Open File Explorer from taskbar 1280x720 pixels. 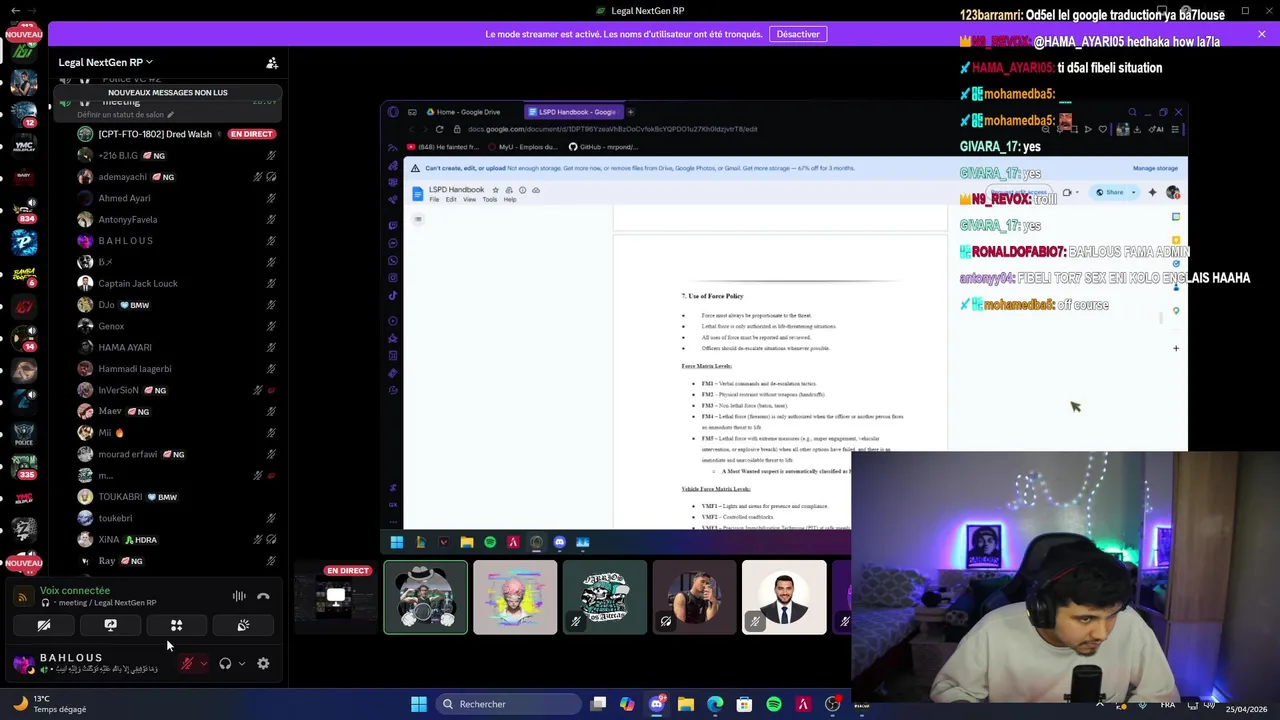[686, 704]
